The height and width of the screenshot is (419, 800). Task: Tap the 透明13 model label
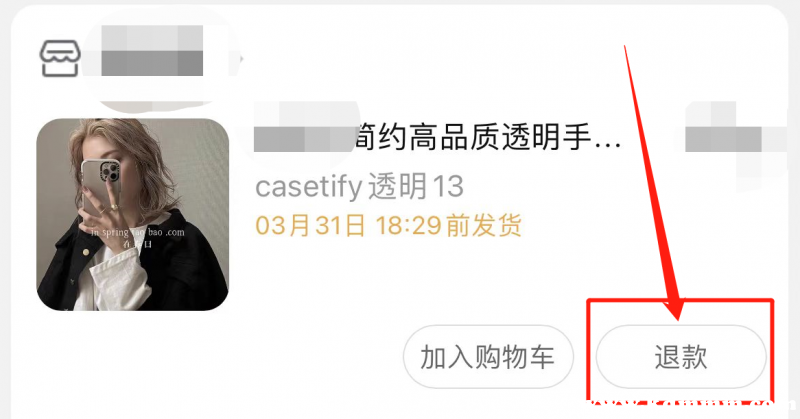coord(416,186)
